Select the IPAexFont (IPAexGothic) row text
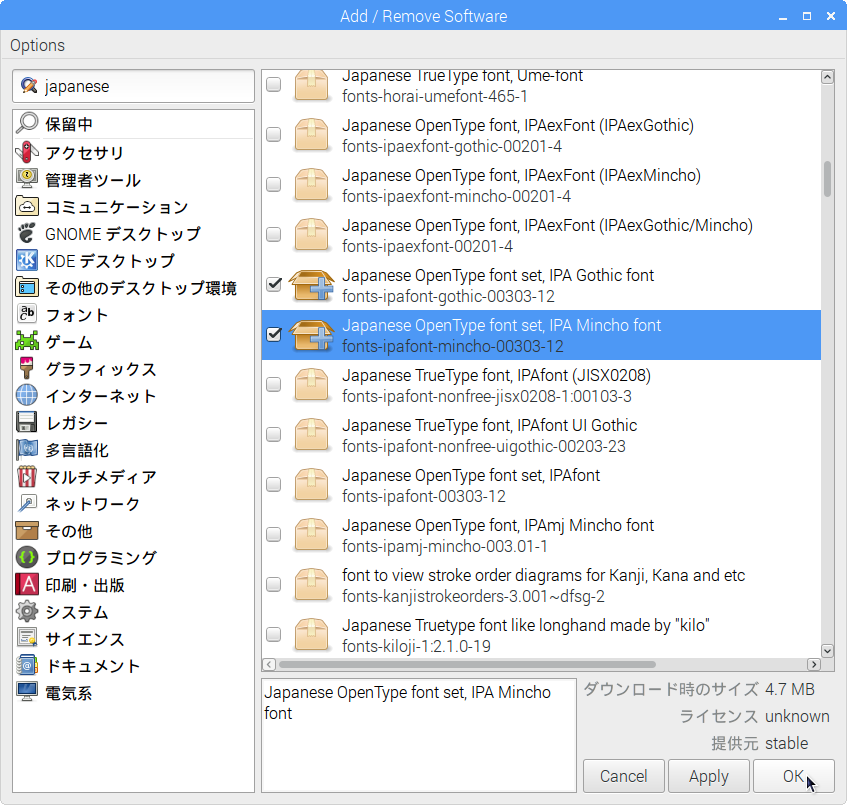 pyautogui.click(x=517, y=135)
